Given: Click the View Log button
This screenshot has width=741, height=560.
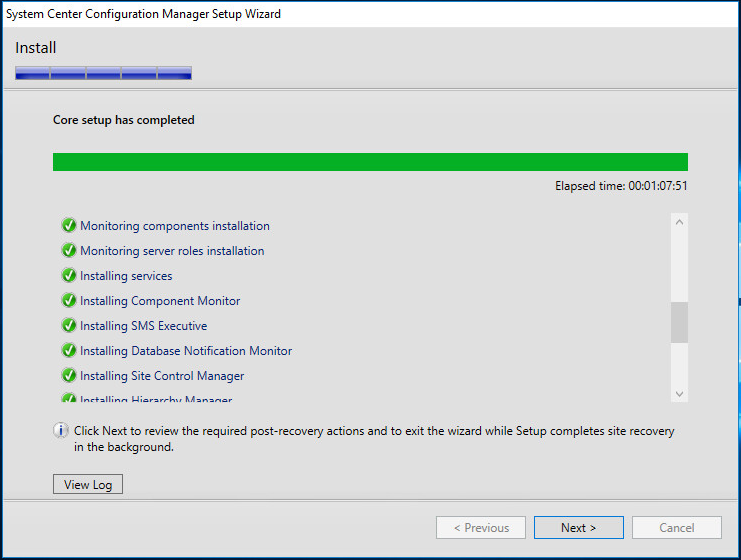Looking at the screenshot, I should coord(88,484).
